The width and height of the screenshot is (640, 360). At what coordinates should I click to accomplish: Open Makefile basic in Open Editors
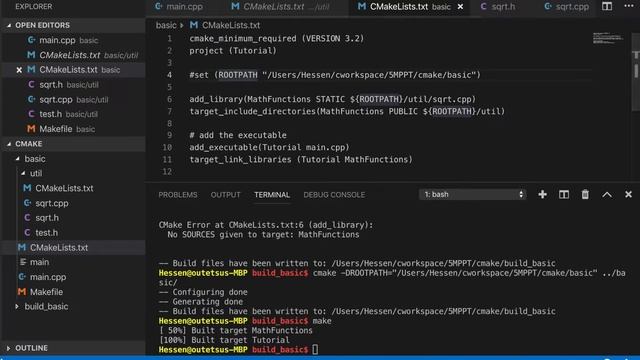(73, 129)
